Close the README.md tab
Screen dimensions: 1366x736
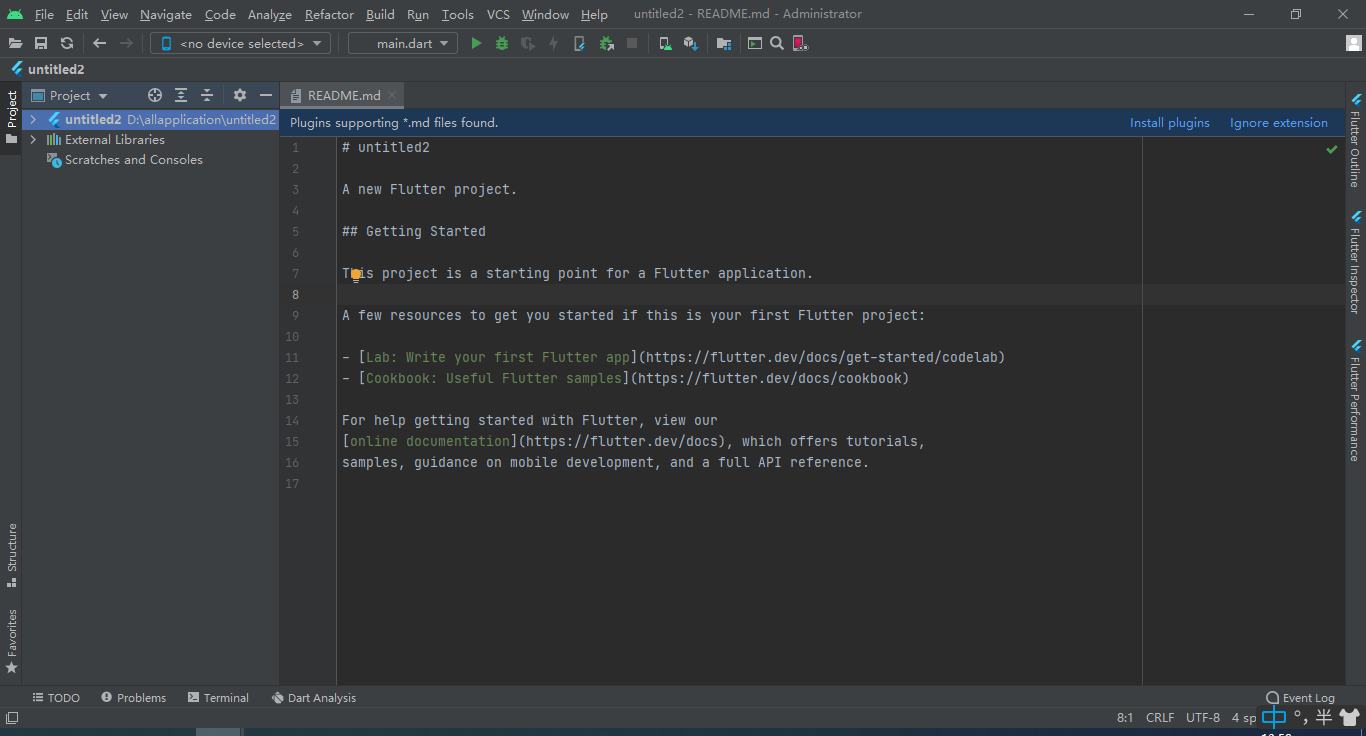pos(393,95)
